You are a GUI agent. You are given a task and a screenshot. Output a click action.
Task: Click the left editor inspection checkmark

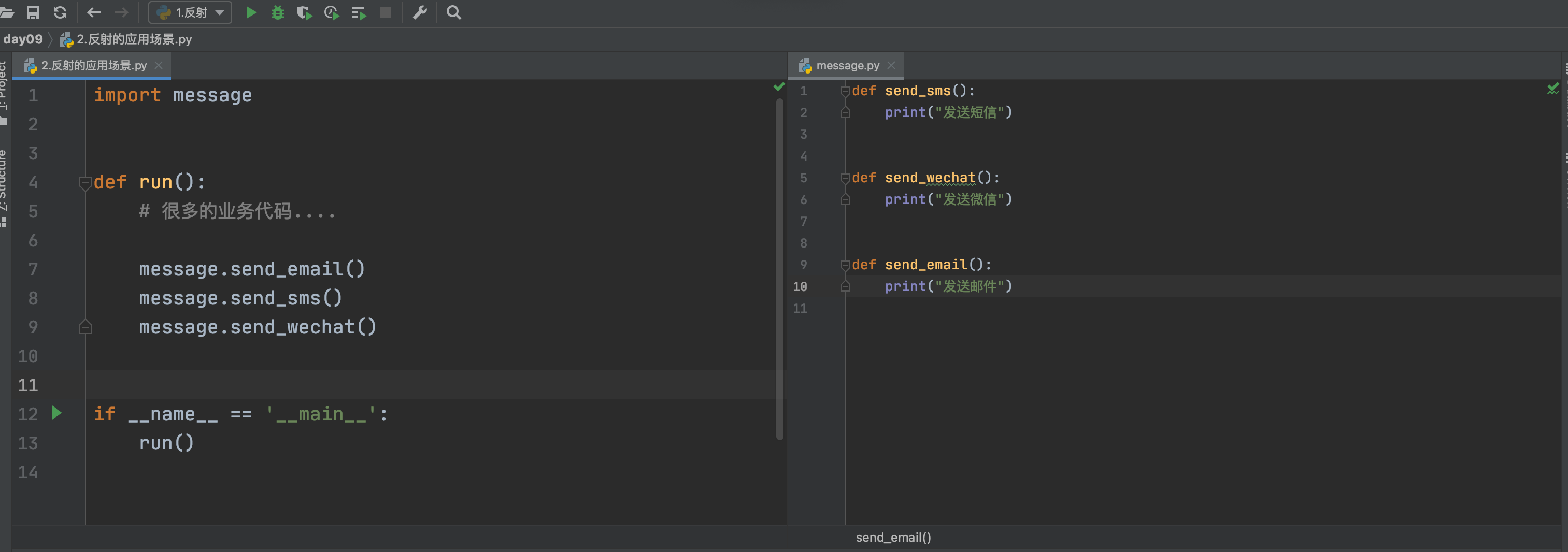(x=779, y=87)
